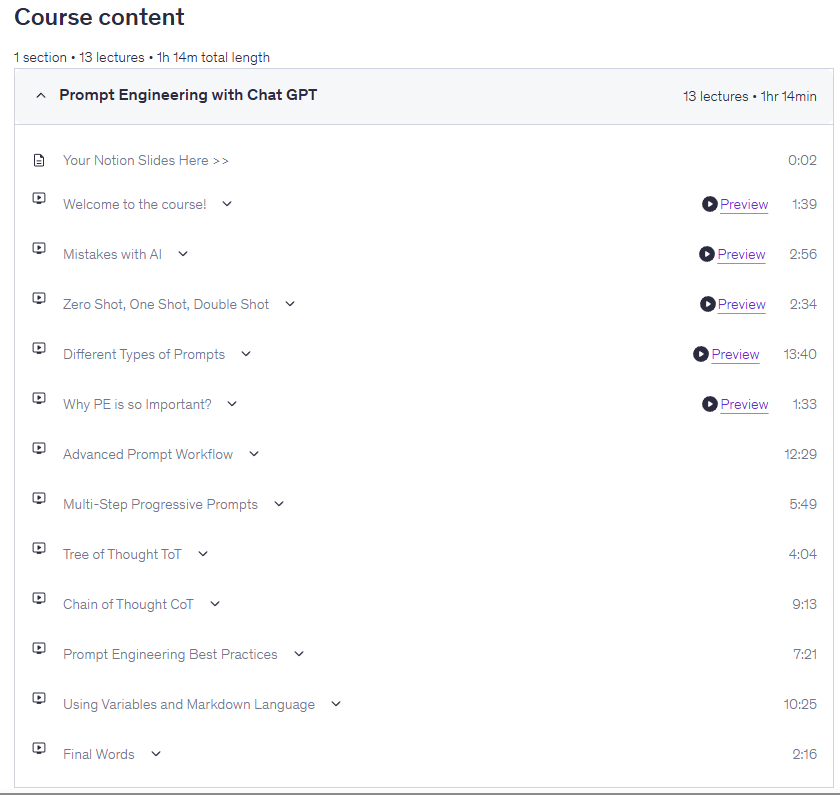The image size is (840, 795).
Task: Expand the Why PE is so Important chevron
Action: tap(232, 404)
